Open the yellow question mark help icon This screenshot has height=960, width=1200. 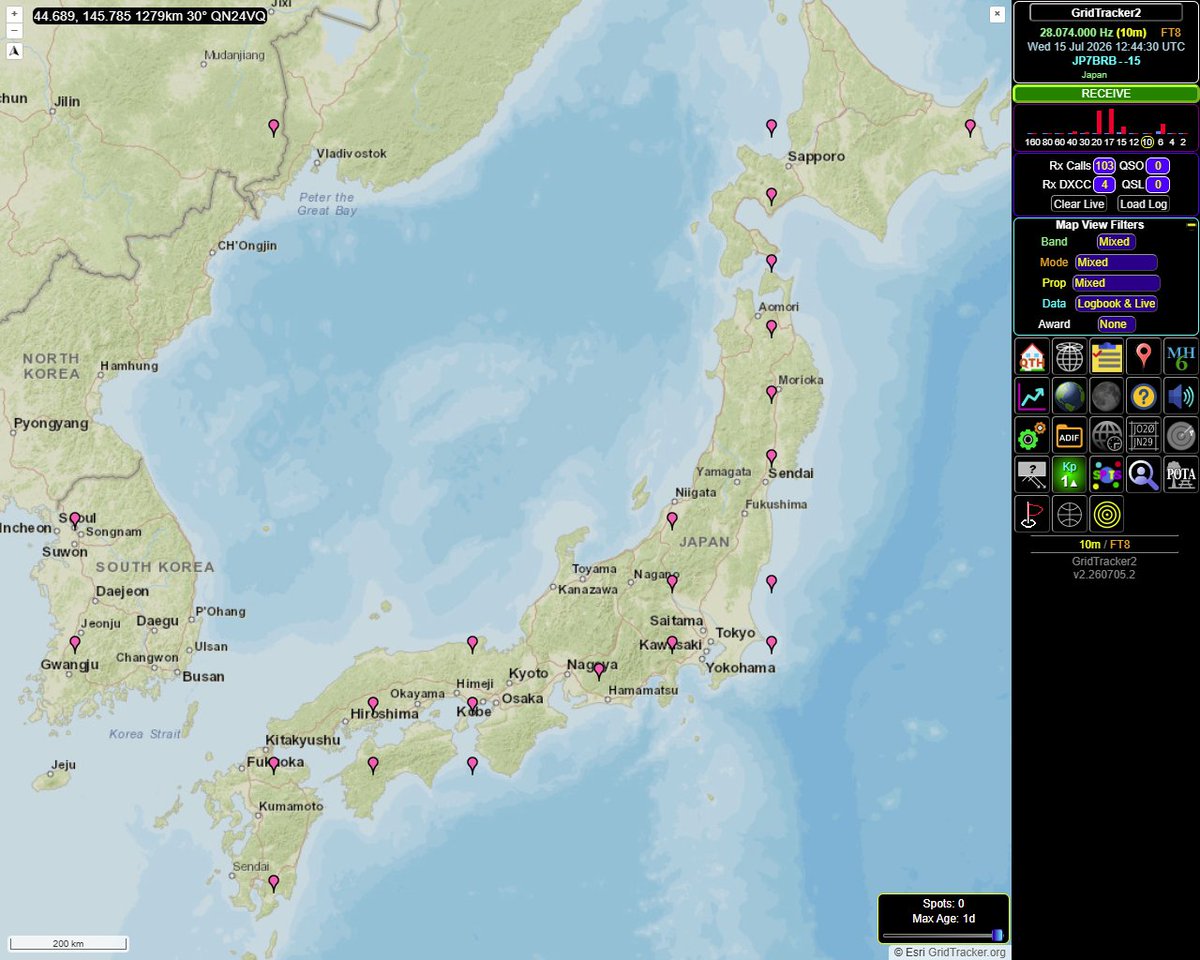1144,396
